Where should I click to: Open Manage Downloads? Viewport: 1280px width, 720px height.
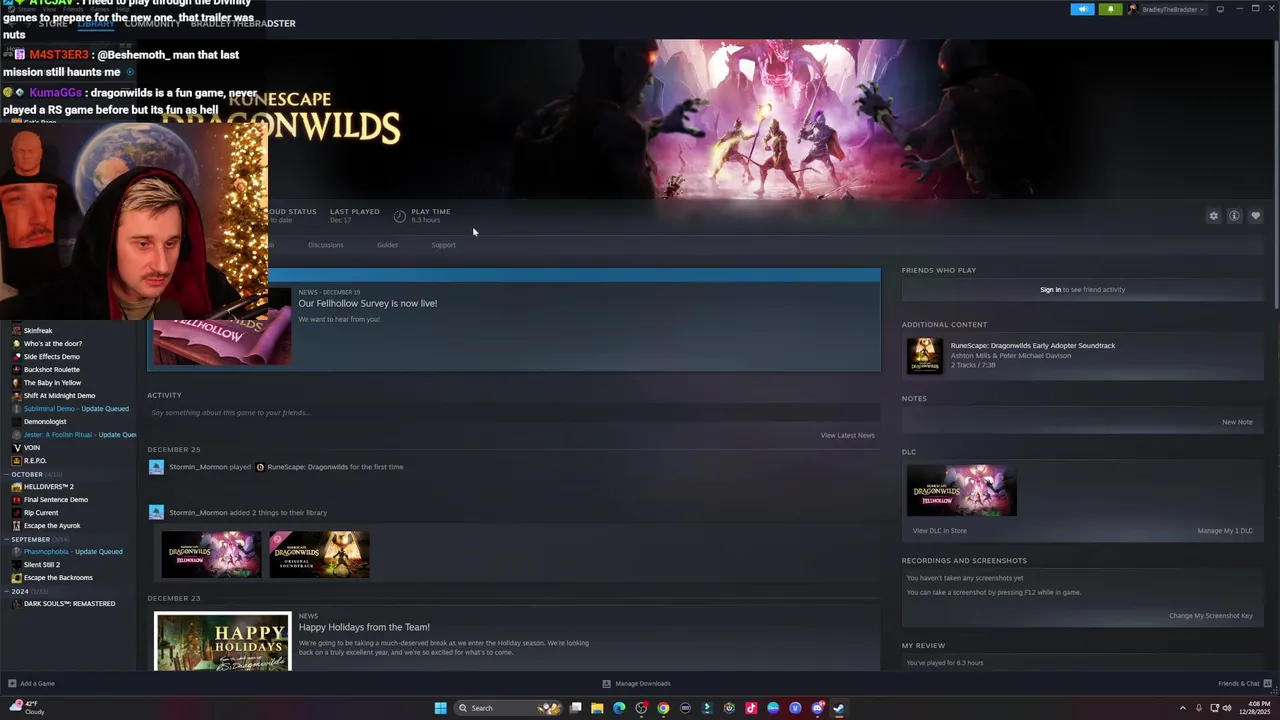tap(636, 684)
